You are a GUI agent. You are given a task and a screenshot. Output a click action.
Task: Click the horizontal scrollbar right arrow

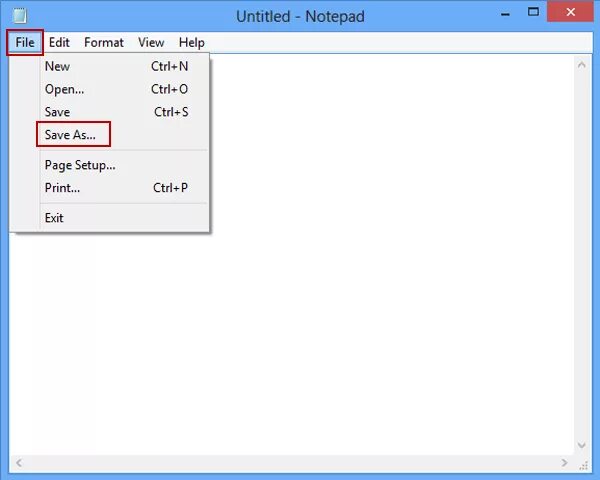[564, 463]
